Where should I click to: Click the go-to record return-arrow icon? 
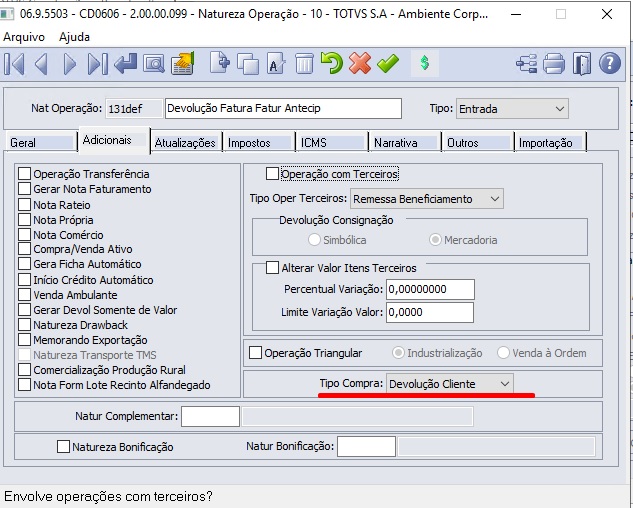pyautogui.click(x=125, y=64)
